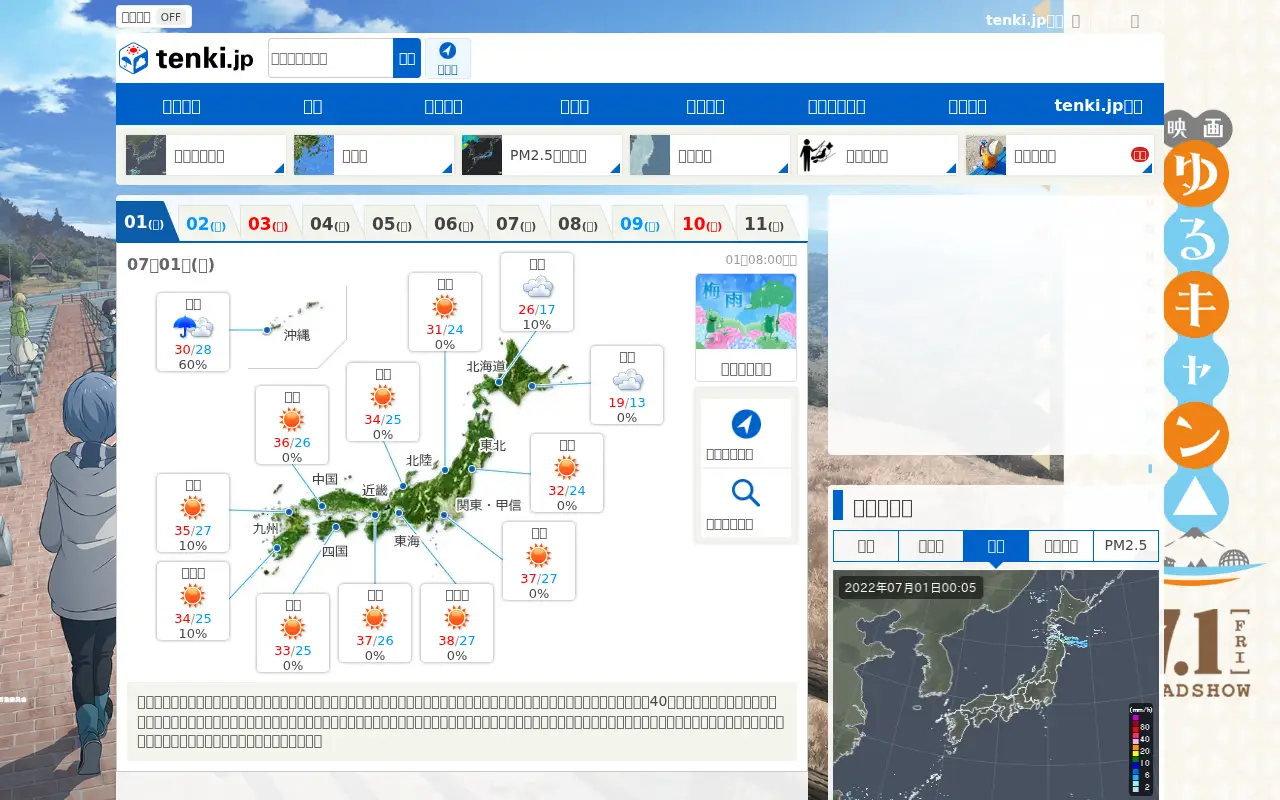The height and width of the screenshot is (800, 1280).
Task: Switch to the 02 date tab
Action: [206, 224]
